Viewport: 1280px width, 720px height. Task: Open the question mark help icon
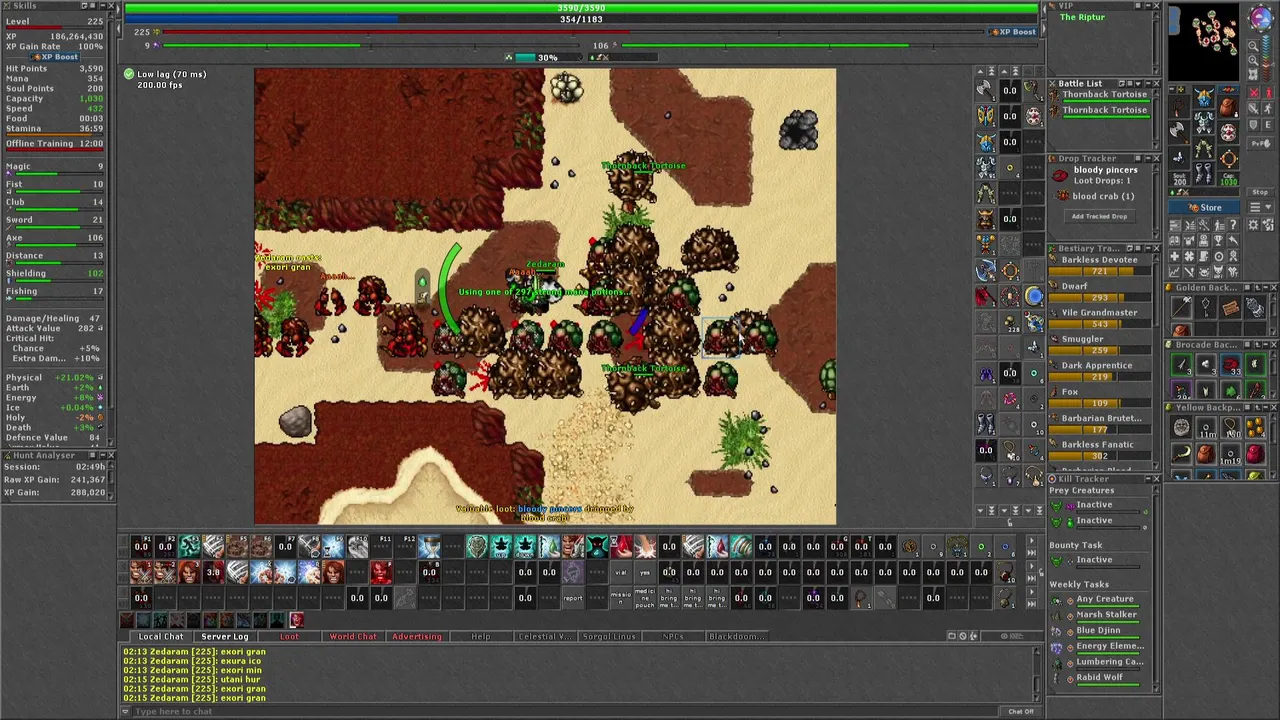click(1233, 225)
